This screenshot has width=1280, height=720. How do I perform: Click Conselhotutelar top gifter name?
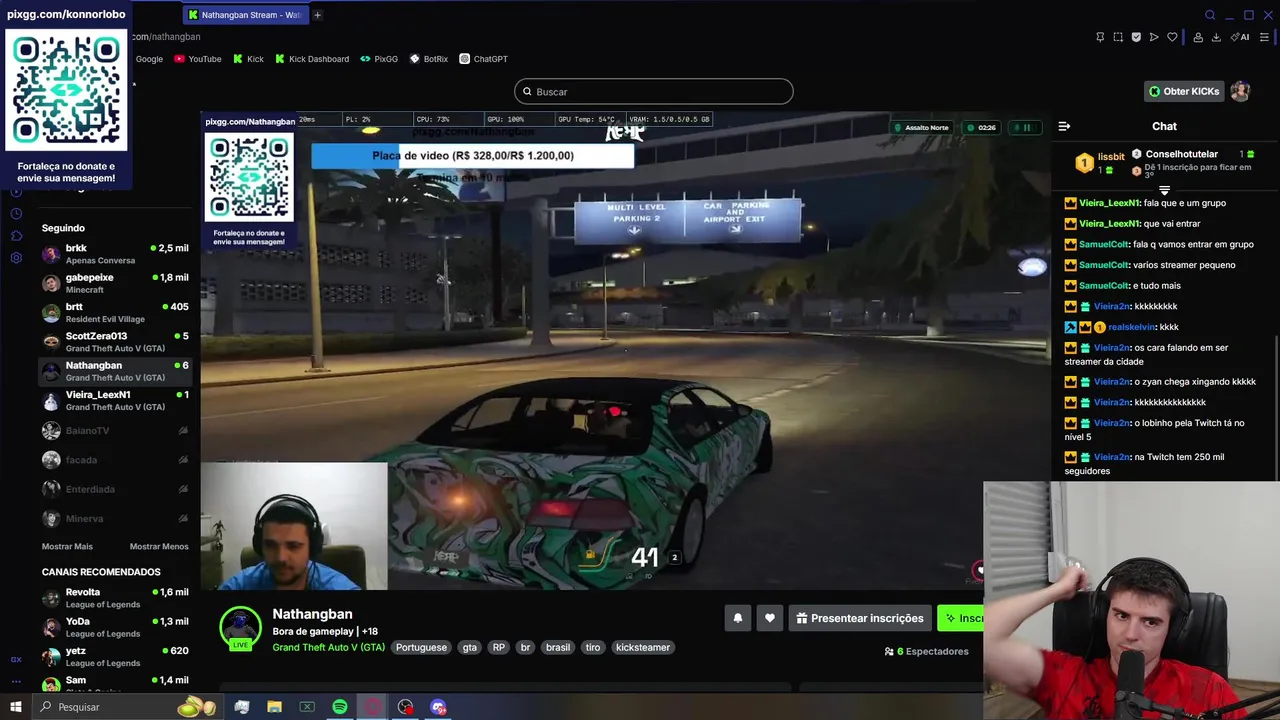coord(1181,154)
